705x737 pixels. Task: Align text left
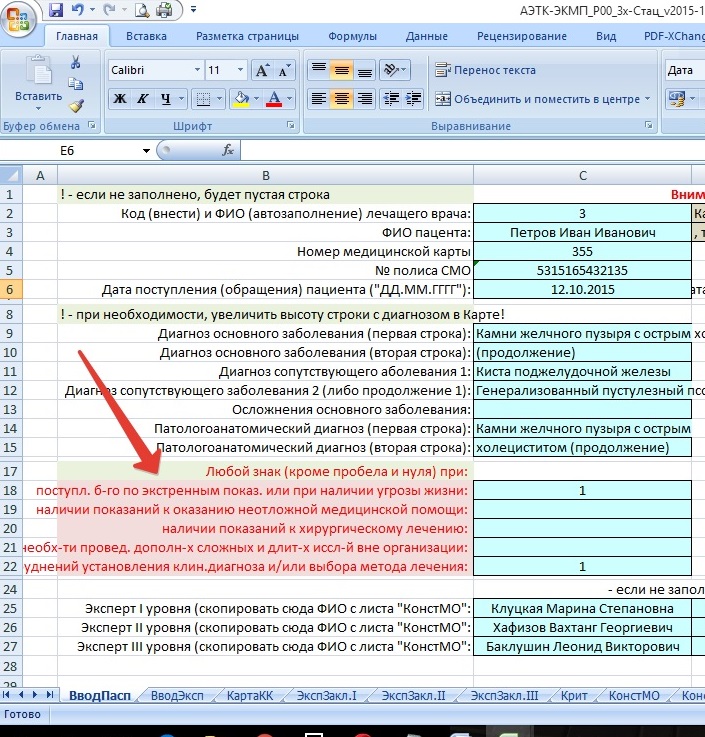point(319,99)
